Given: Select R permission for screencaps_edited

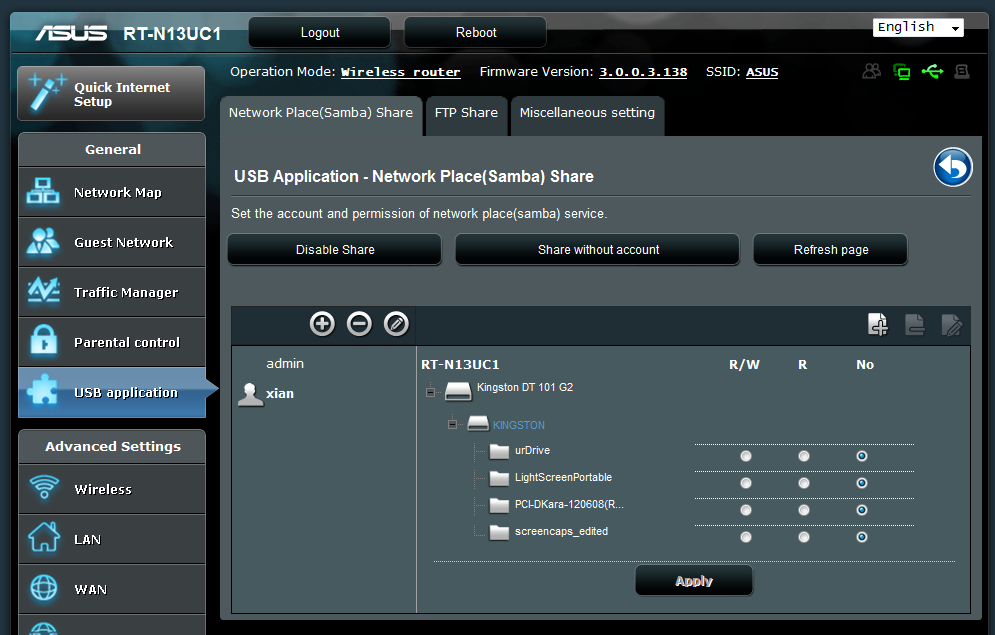Looking at the screenshot, I should (803, 537).
